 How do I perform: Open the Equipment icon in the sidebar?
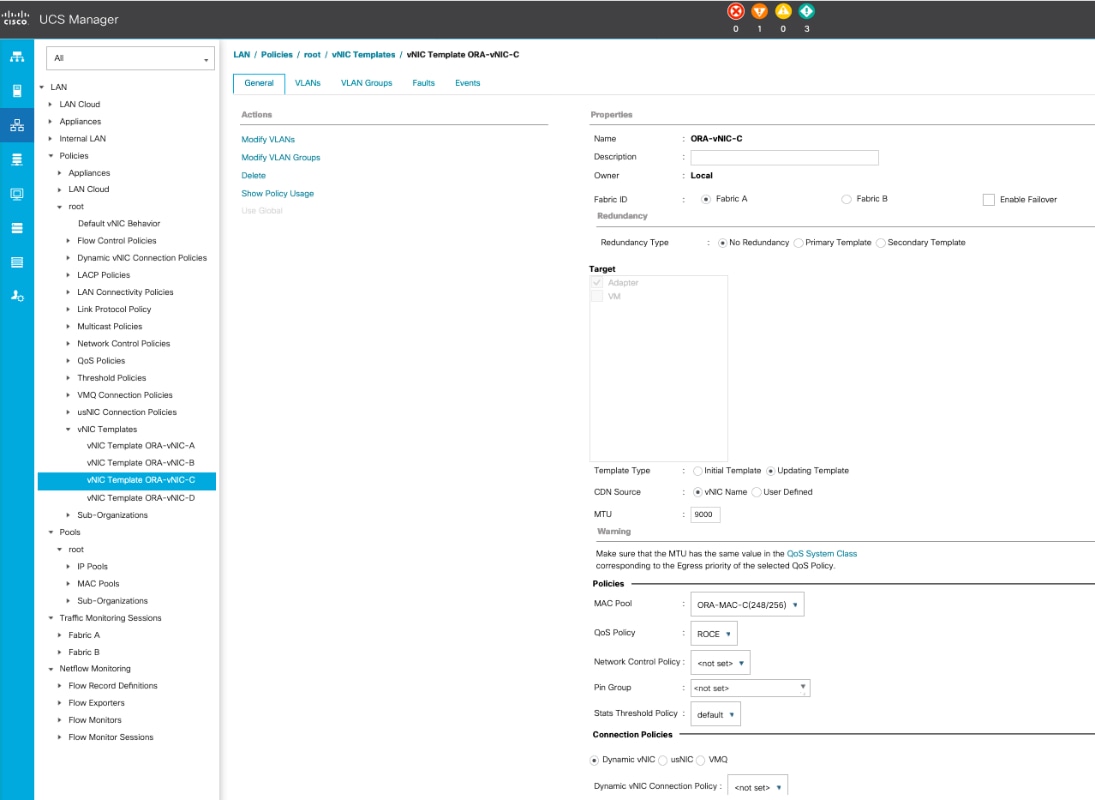17,57
